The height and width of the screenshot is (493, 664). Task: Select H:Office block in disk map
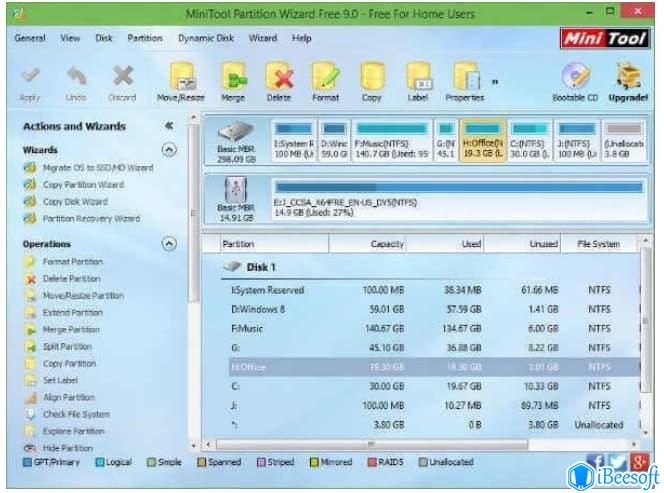click(482, 141)
